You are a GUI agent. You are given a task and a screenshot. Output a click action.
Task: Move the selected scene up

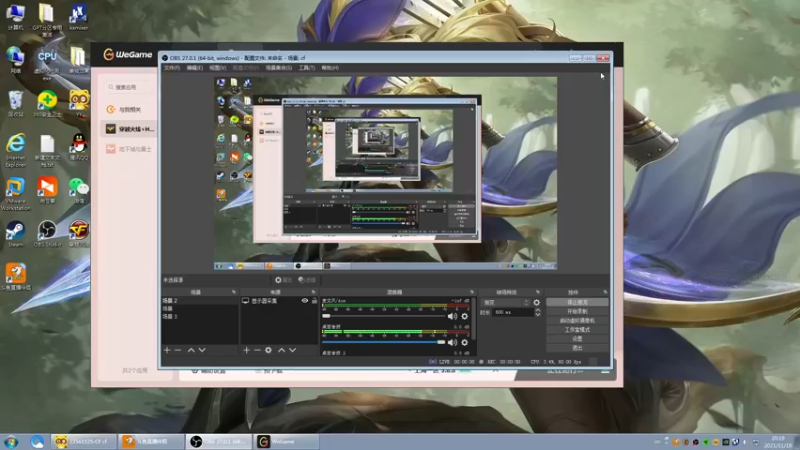pyautogui.click(x=191, y=350)
